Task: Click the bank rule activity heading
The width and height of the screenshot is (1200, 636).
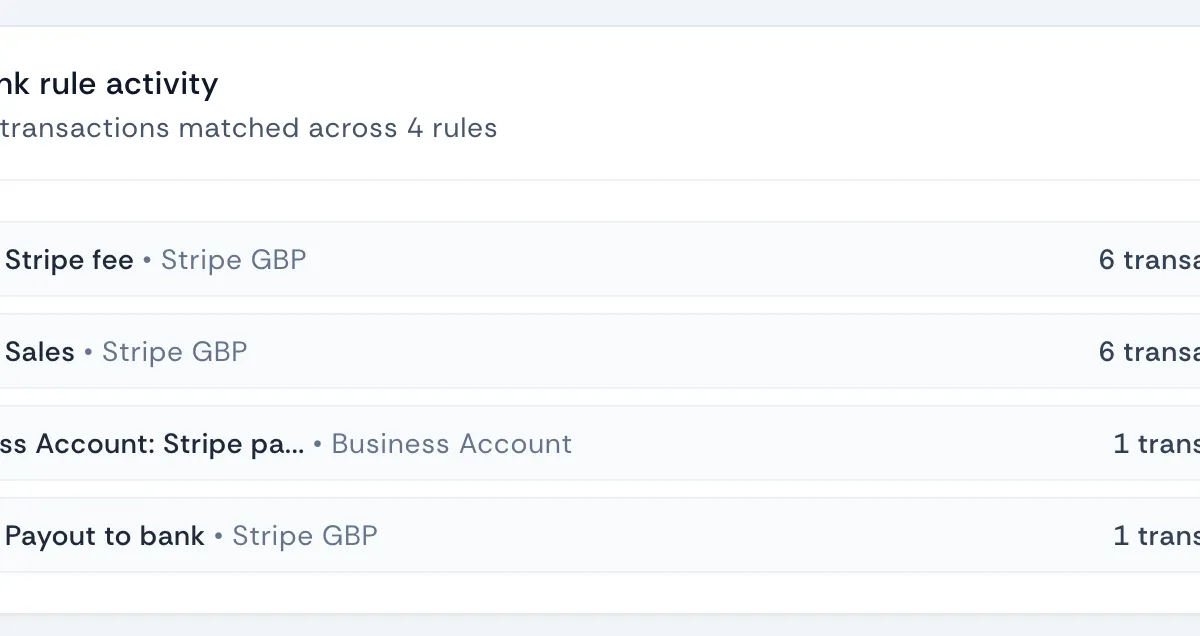Action: (108, 84)
